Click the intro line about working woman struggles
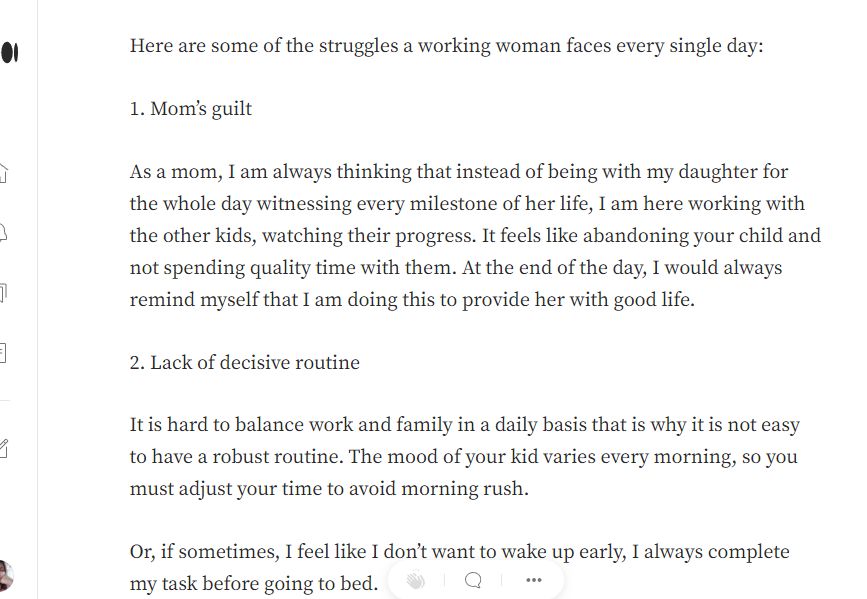Image resolution: width=867 pixels, height=599 pixels. (x=446, y=47)
